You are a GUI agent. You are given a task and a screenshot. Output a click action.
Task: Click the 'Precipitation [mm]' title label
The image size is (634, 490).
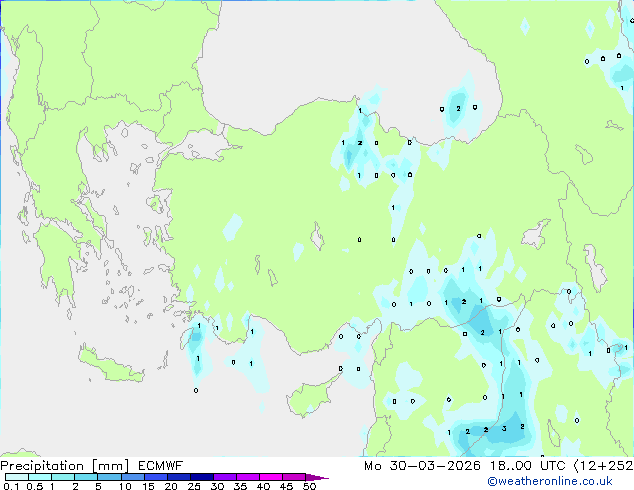pyautogui.click(x=65, y=466)
